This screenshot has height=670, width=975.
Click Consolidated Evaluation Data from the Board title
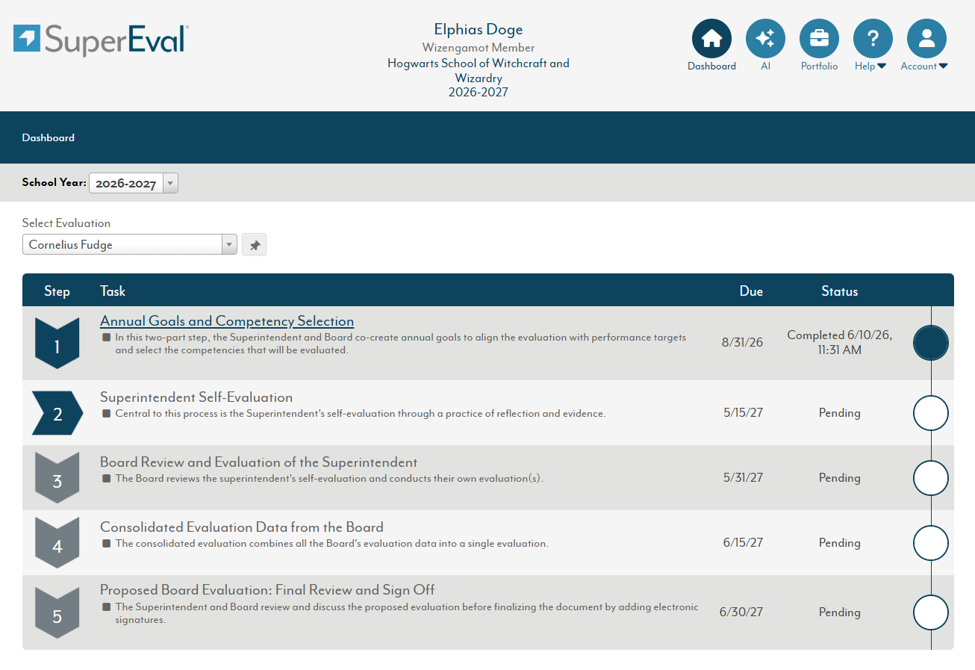[x=242, y=527]
